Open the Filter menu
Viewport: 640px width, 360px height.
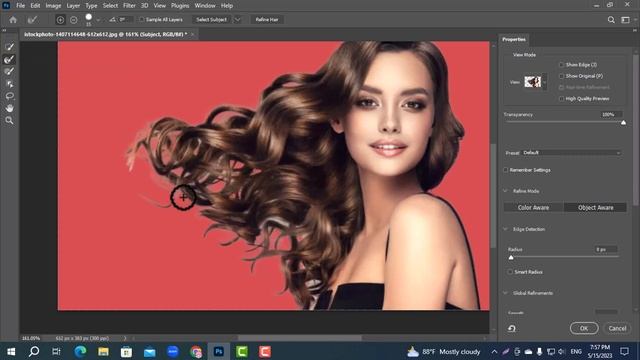(x=129, y=6)
